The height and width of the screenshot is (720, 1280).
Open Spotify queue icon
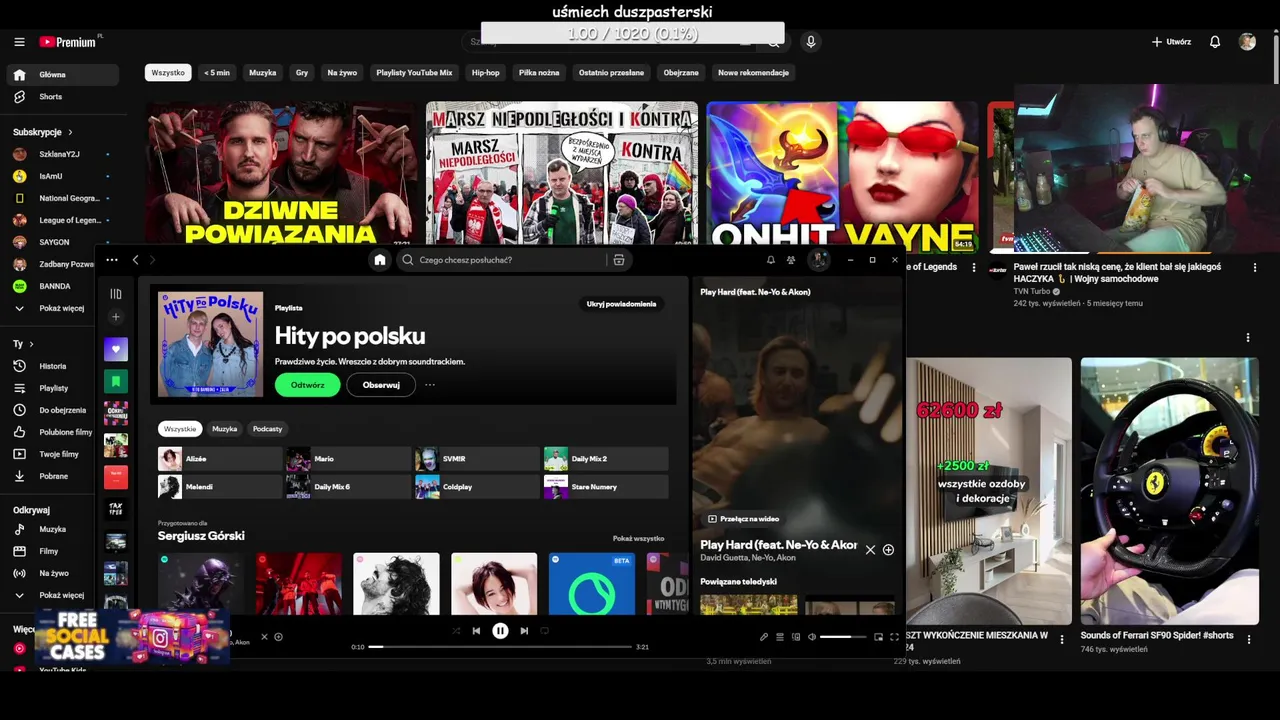(x=780, y=637)
